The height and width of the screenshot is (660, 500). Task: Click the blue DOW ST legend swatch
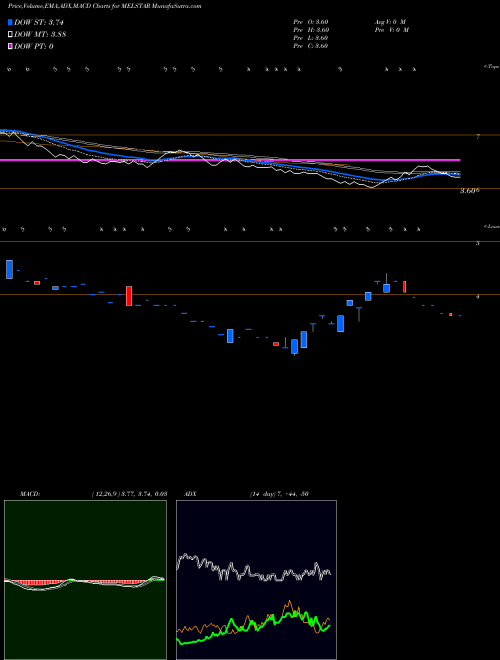pos(10,22)
